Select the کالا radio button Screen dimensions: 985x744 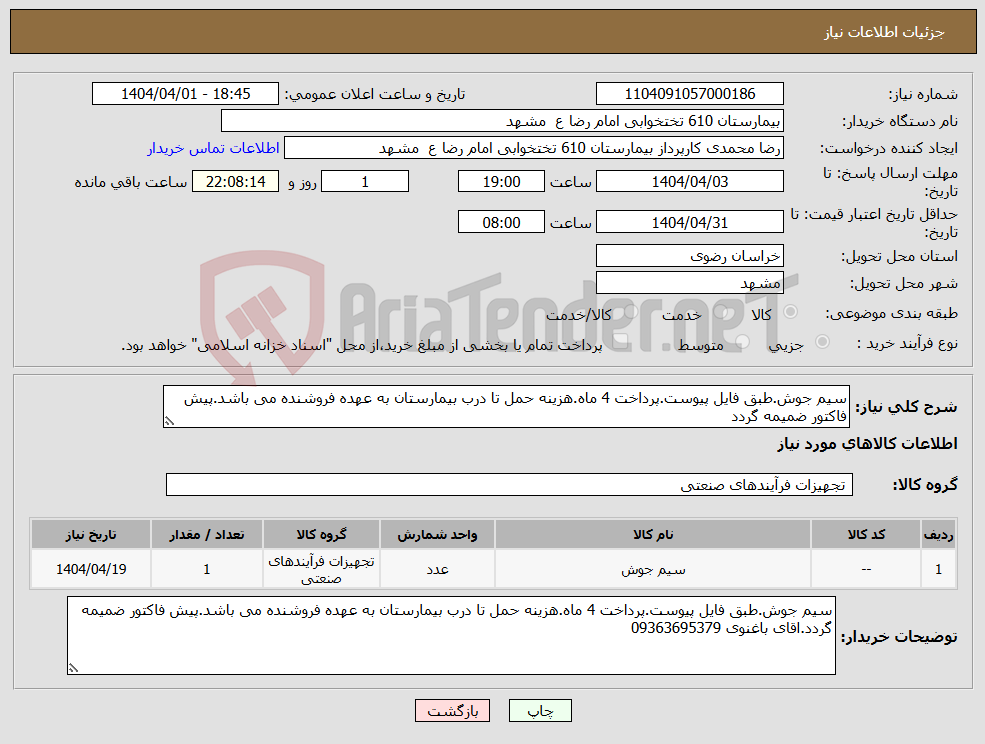coord(791,312)
